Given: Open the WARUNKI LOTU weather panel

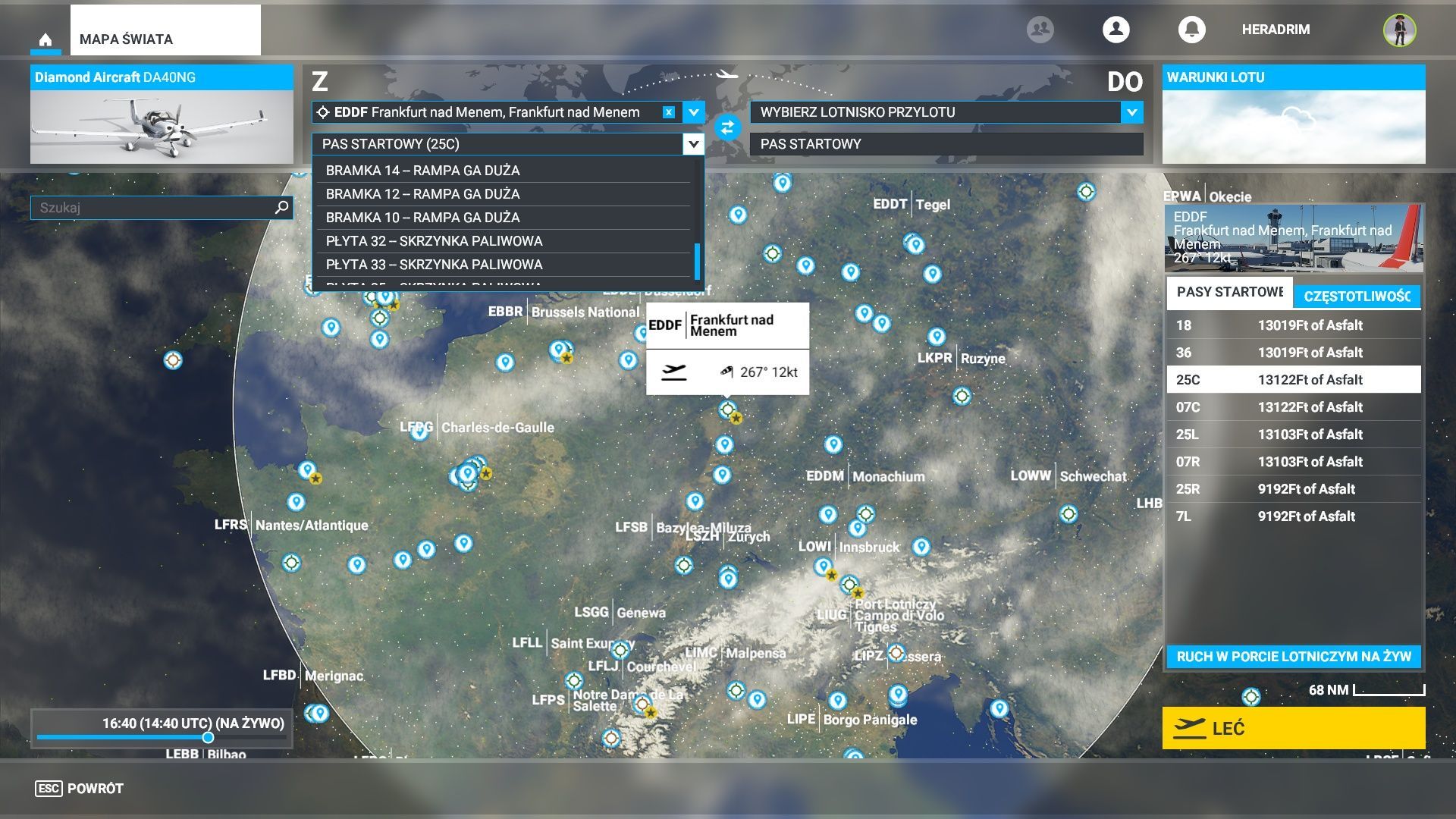Looking at the screenshot, I should point(1294,115).
